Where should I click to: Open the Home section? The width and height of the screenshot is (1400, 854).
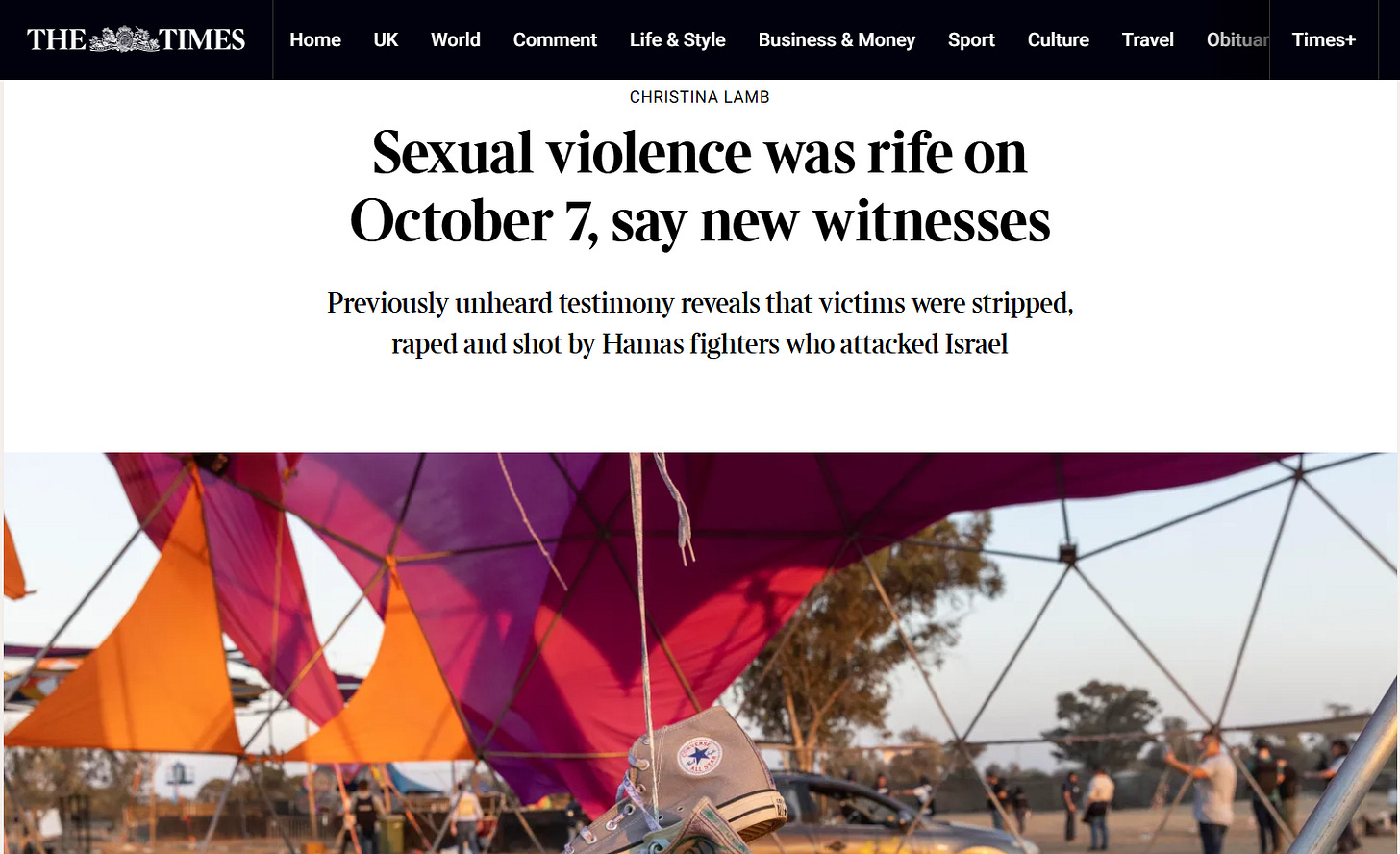315,39
